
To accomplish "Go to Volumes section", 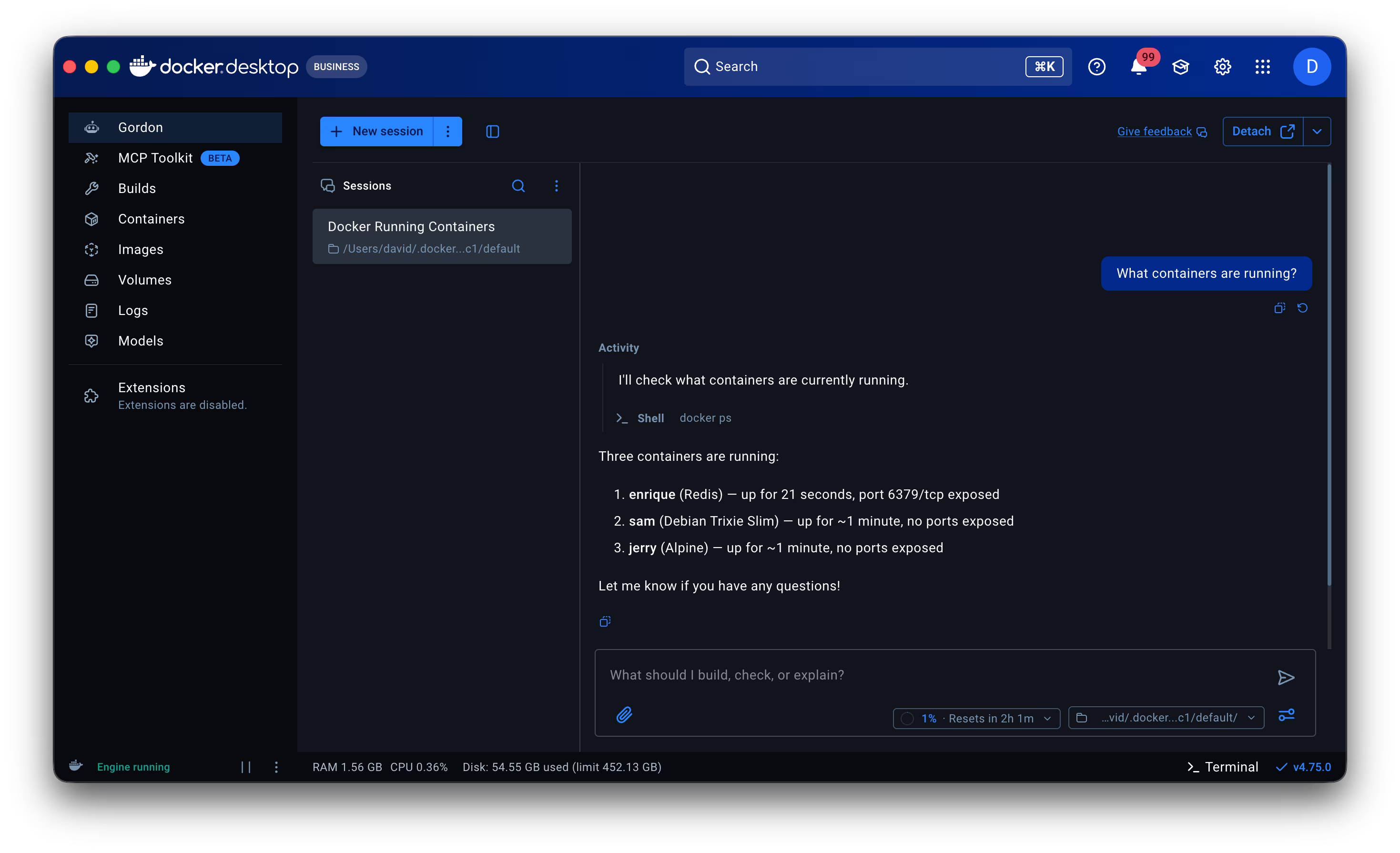I will pos(175,280).
